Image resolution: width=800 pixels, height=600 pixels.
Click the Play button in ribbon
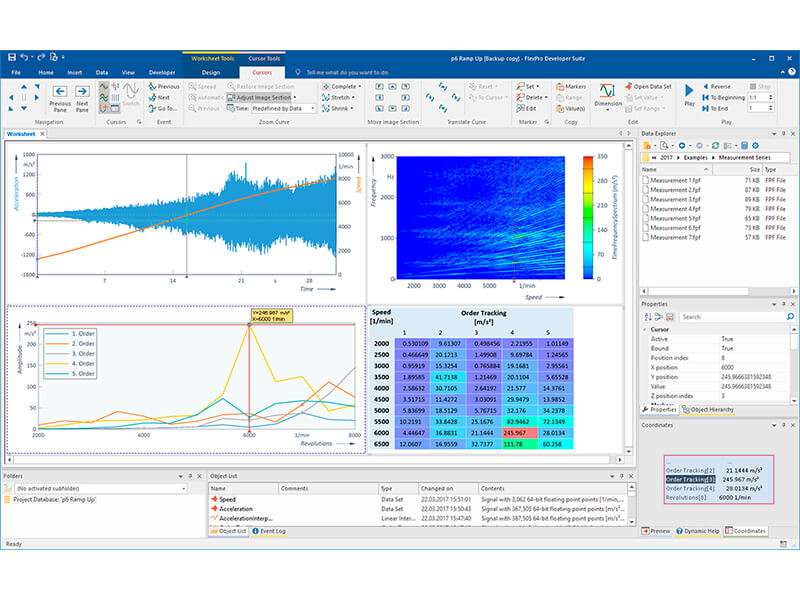click(689, 91)
